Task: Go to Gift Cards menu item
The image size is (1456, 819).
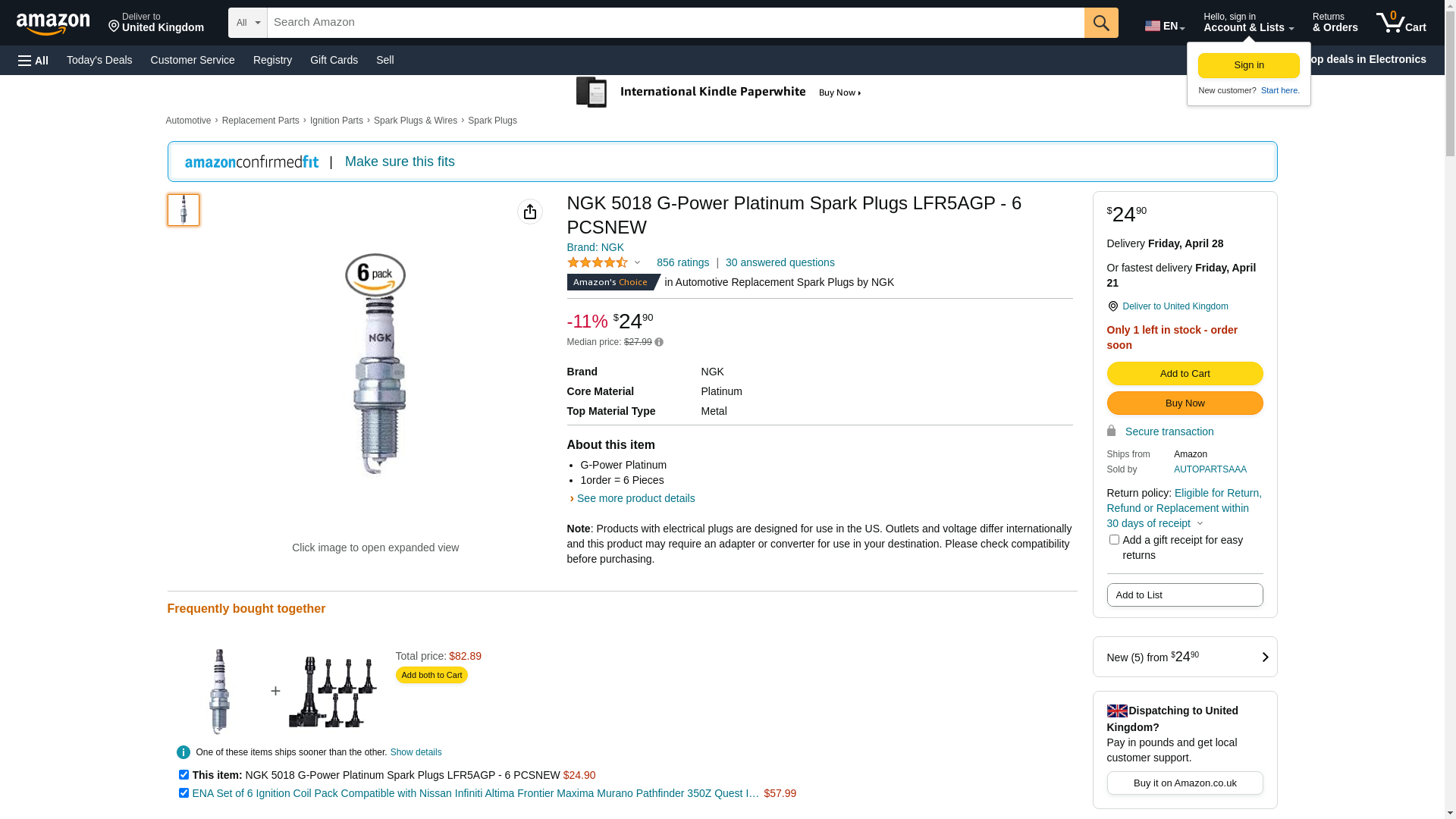Action: 334,60
